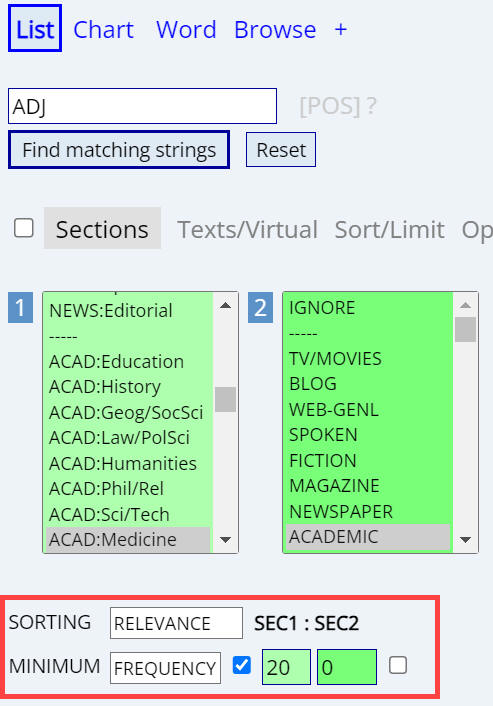The image size is (493, 706).
Task: Click the blue number 1 section badge
Action: pyautogui.click(x=20, y=308)
